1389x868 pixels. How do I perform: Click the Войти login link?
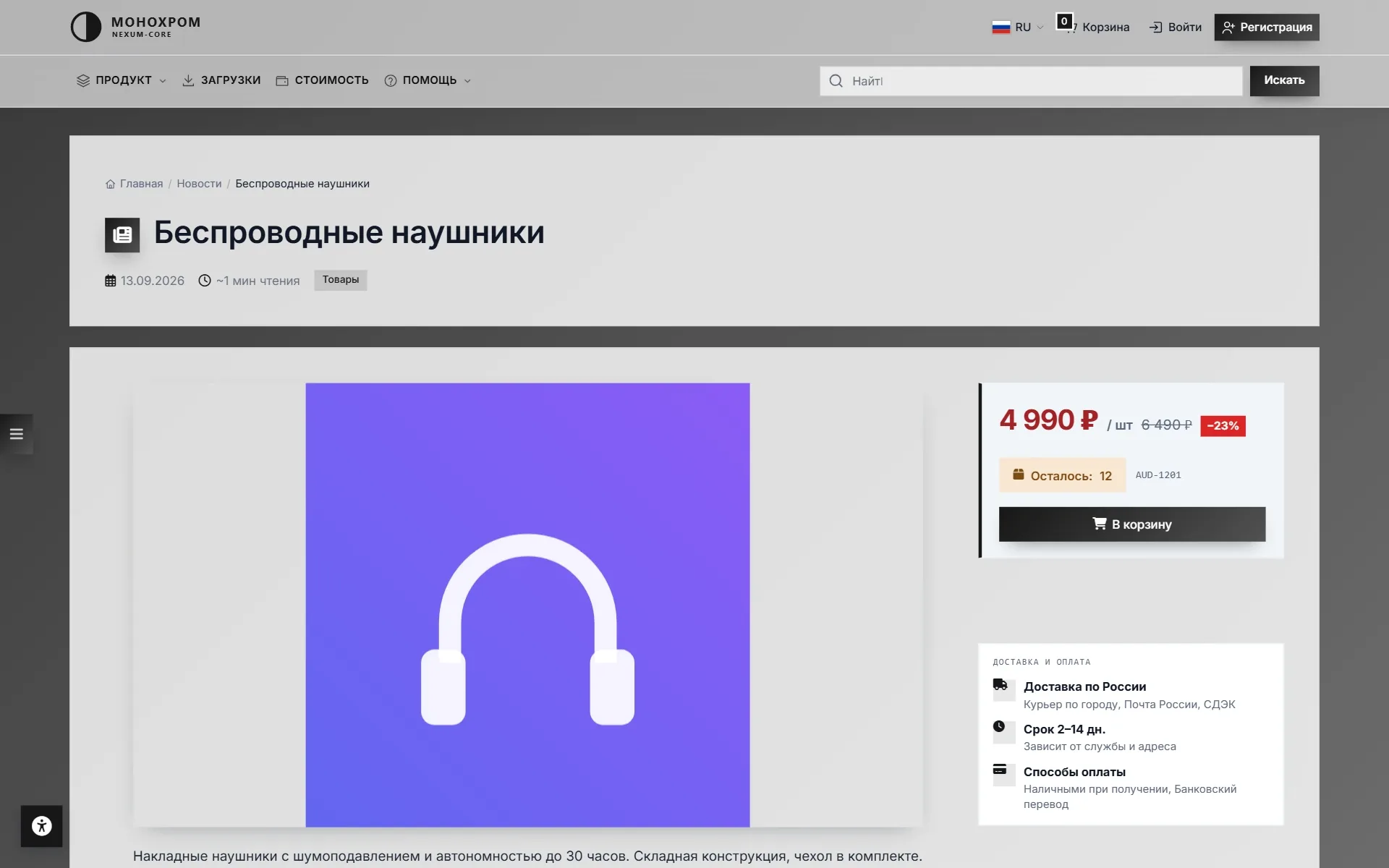pyautogui.click(x=1176, y=27)
